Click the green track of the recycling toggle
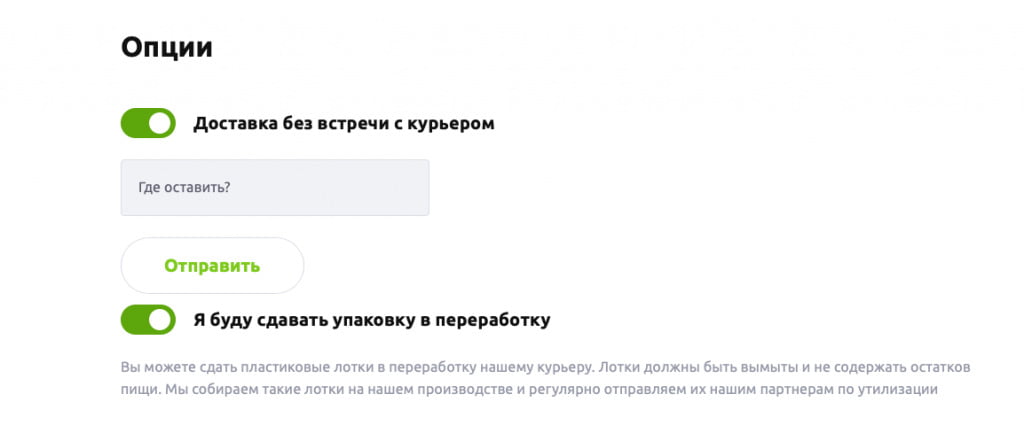Viewport: 1024px width, 448px height. 134,320
